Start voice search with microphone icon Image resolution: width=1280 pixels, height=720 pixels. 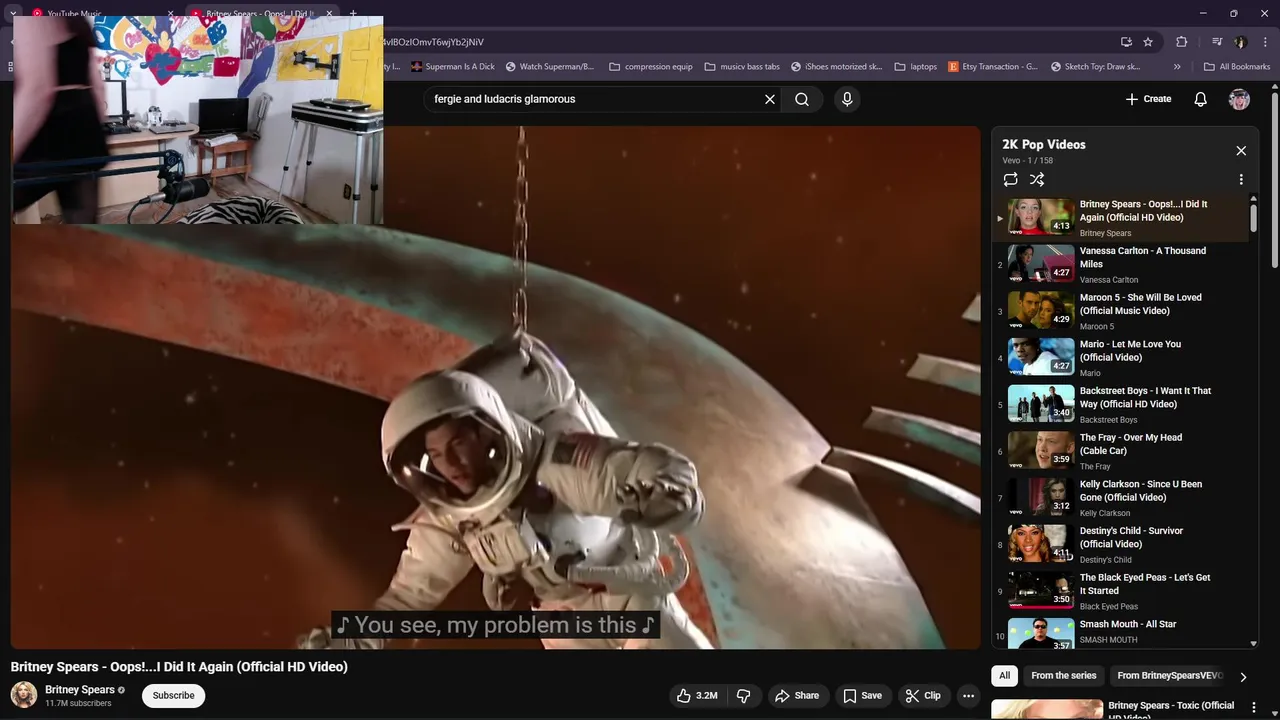pos(847,99)
